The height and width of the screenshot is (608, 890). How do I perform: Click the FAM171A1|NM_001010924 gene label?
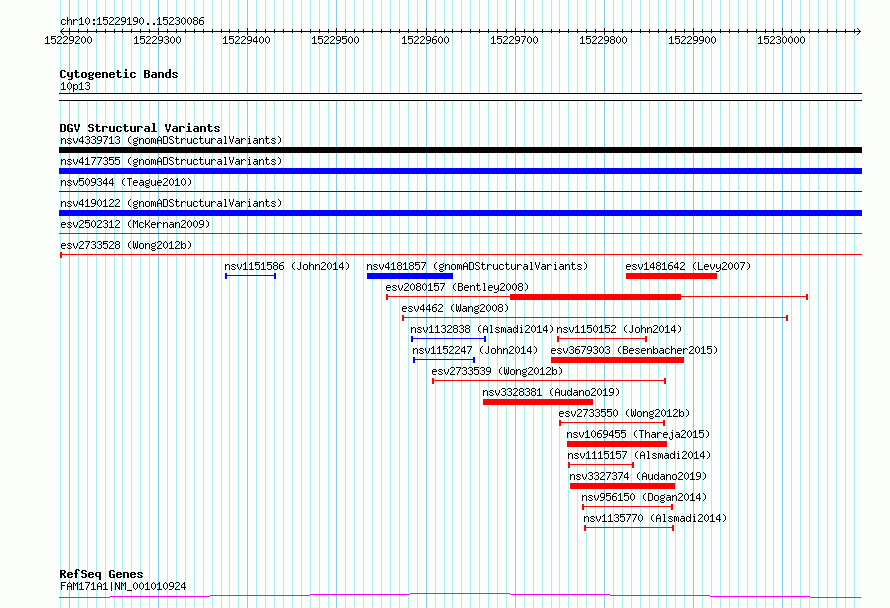pyautogui.click(x=123, y=586)
